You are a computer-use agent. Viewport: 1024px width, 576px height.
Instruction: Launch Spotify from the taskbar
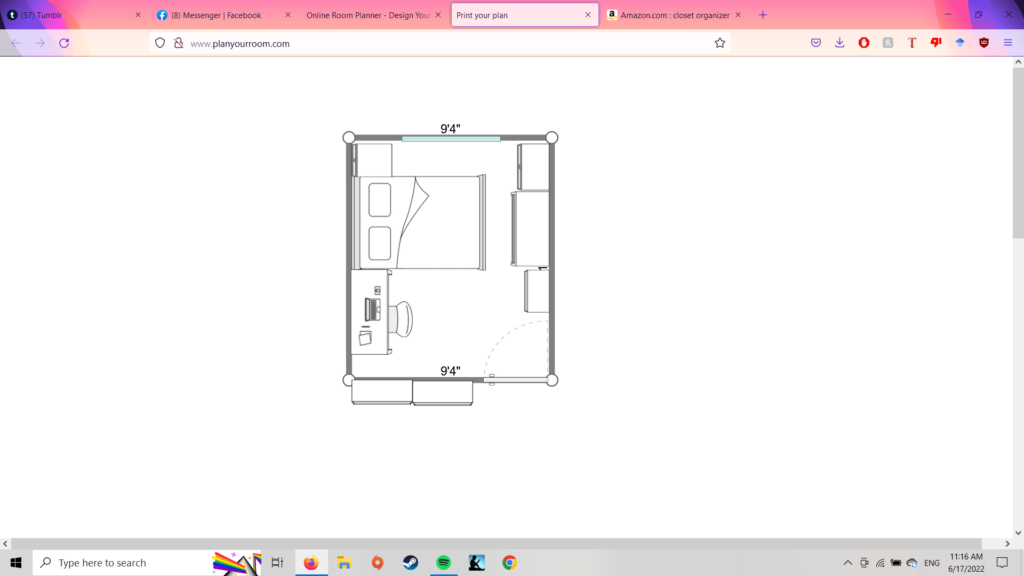coord(443,563)
